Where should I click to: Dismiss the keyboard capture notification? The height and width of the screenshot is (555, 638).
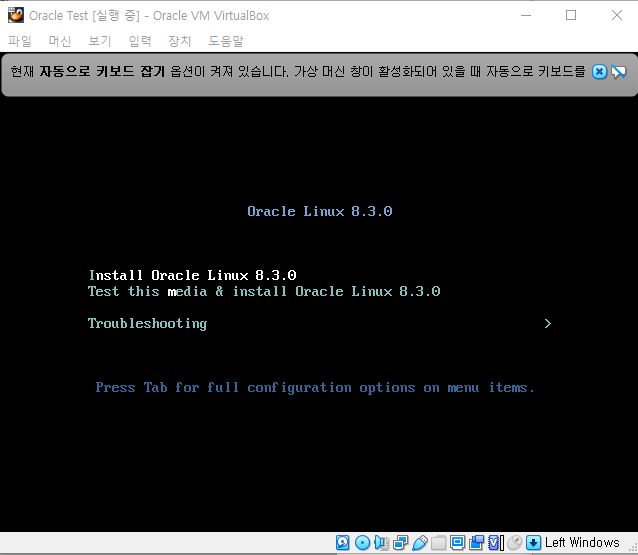tap(599, 72)
